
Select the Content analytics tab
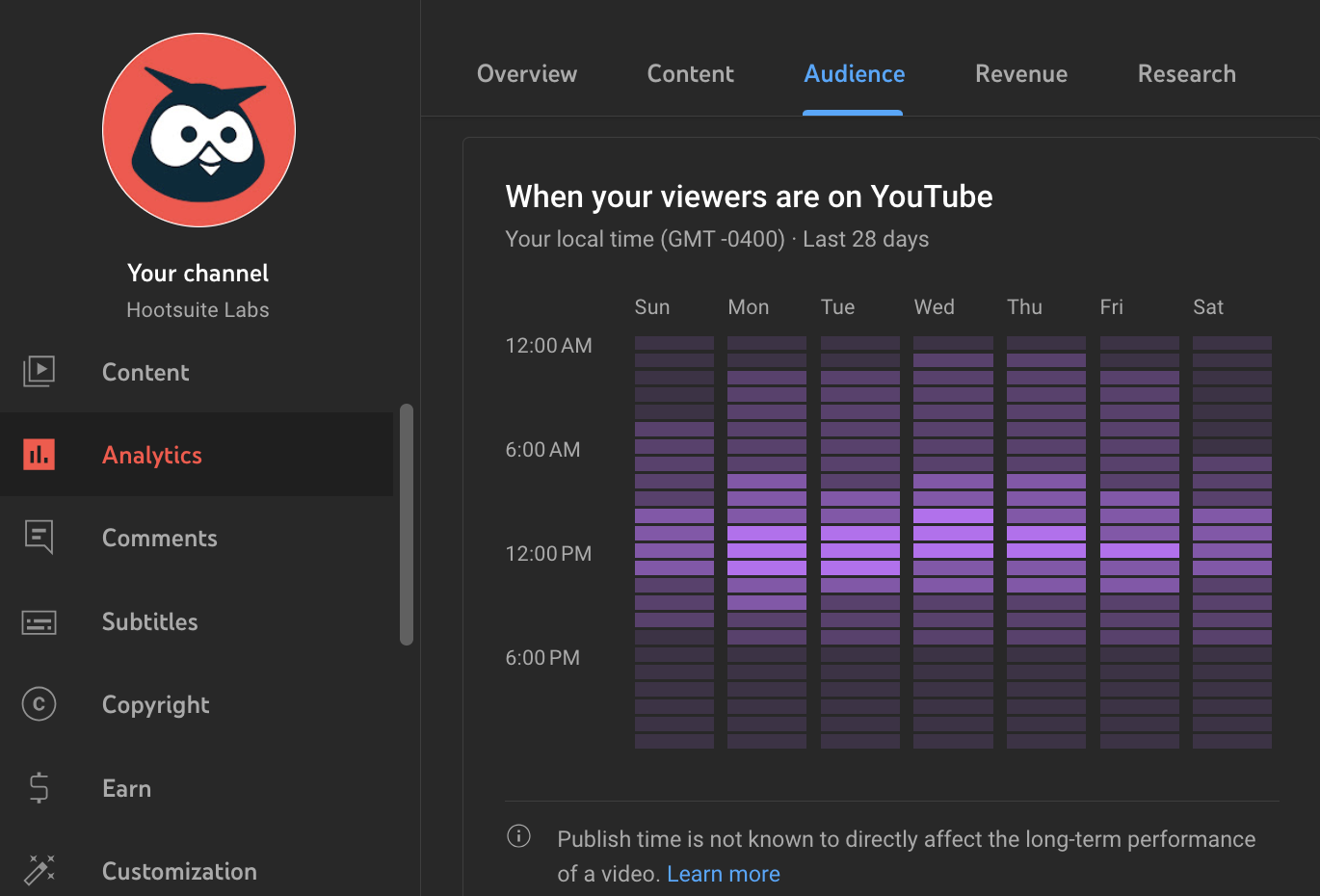pos(690,73)
